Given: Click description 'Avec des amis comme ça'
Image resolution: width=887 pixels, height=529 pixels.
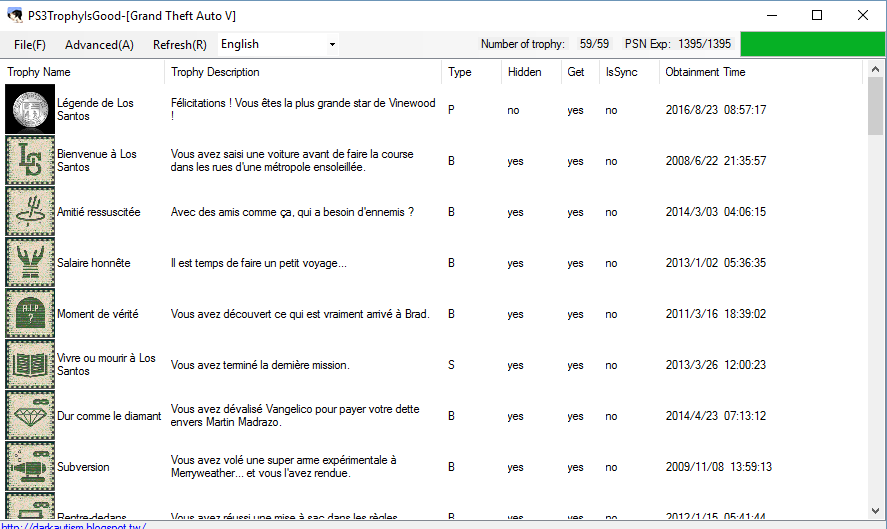Looking at the screenshot, I should pyautogui.click(x=292, y=212).
